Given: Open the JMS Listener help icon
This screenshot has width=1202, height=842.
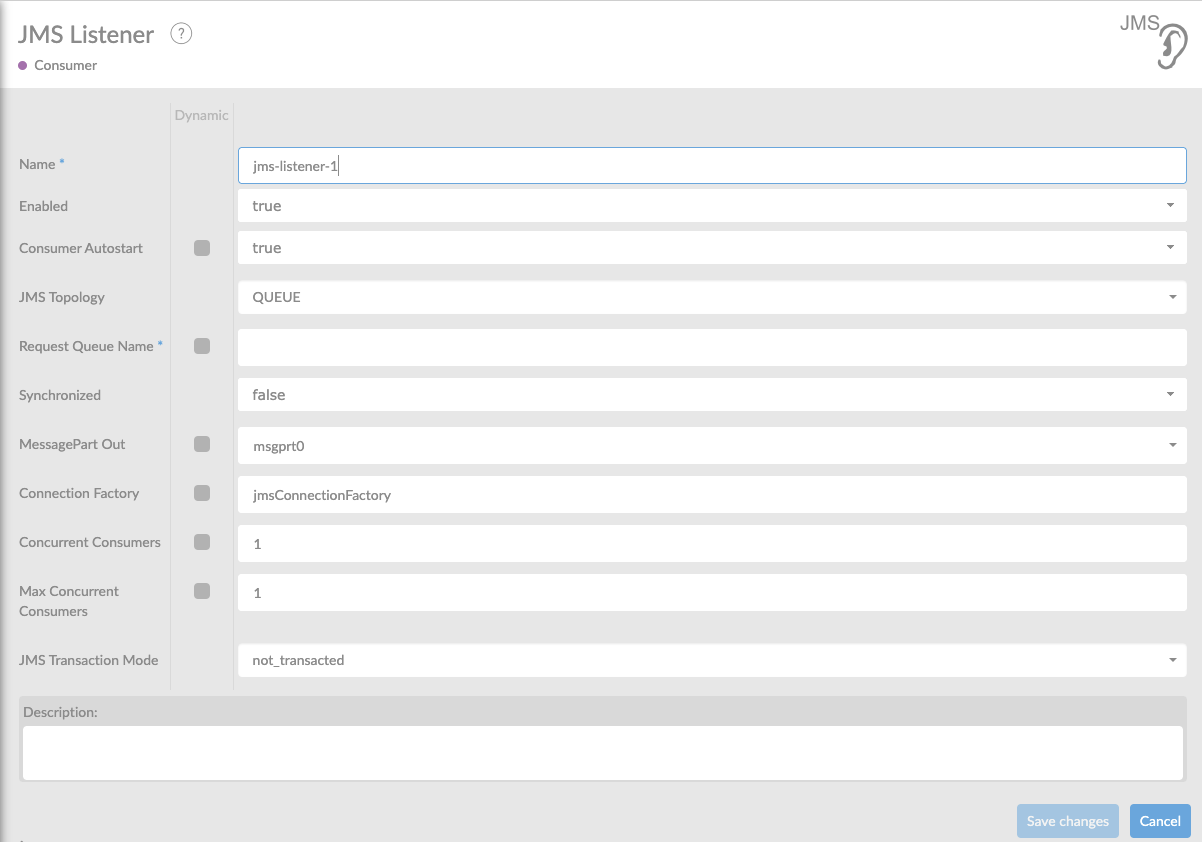Looking at the screenshot, I should (x=181, y=34).
